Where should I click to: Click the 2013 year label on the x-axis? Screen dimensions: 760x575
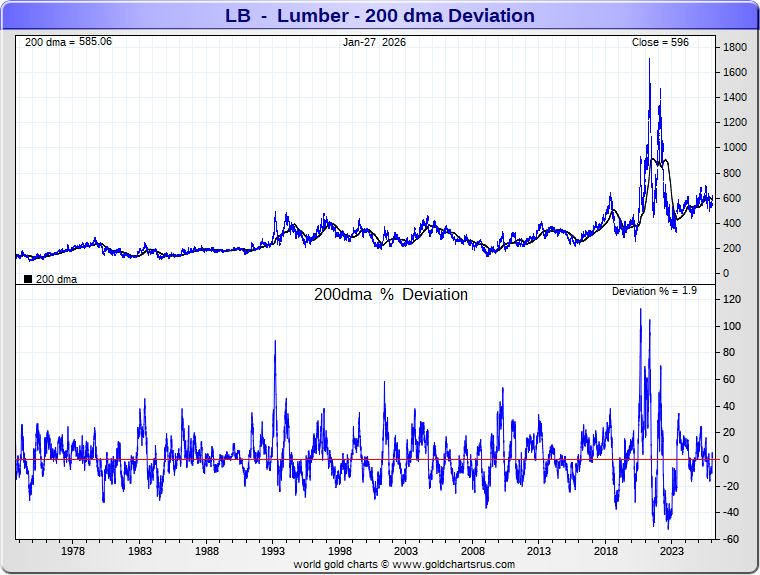pos(539,551)
